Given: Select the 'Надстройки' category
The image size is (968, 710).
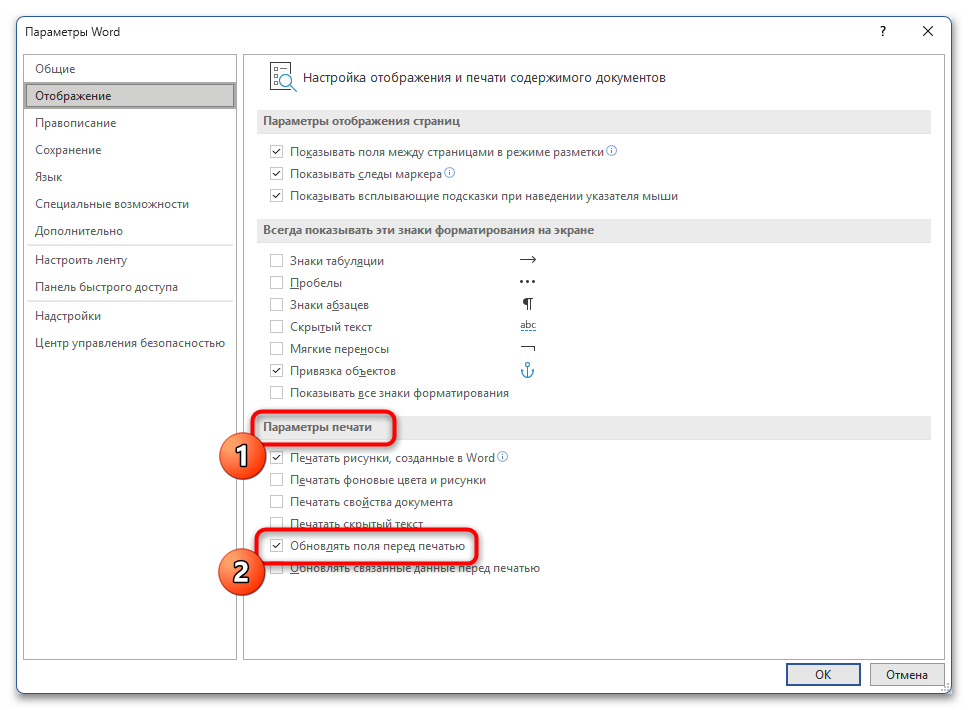Looking at the screenshot, I should tap(130, 316).
